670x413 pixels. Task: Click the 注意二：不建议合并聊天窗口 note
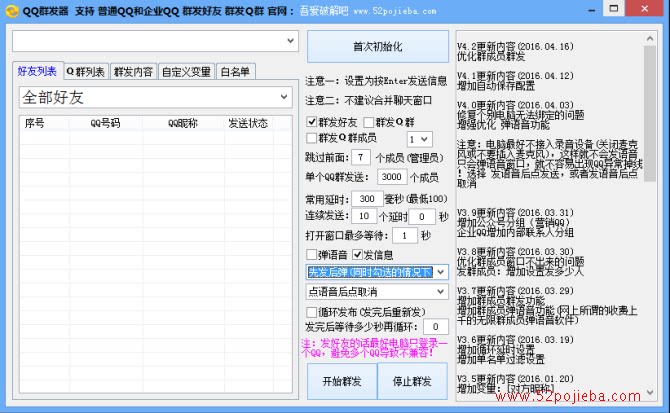coord(368,100)
